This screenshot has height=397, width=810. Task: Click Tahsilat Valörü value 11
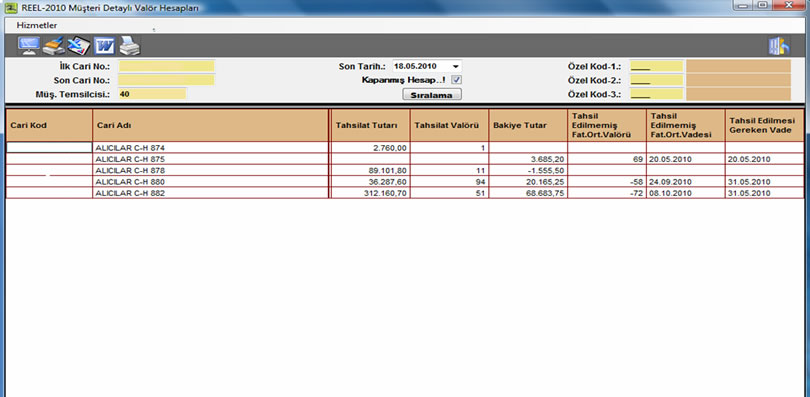tap(481, 171)
